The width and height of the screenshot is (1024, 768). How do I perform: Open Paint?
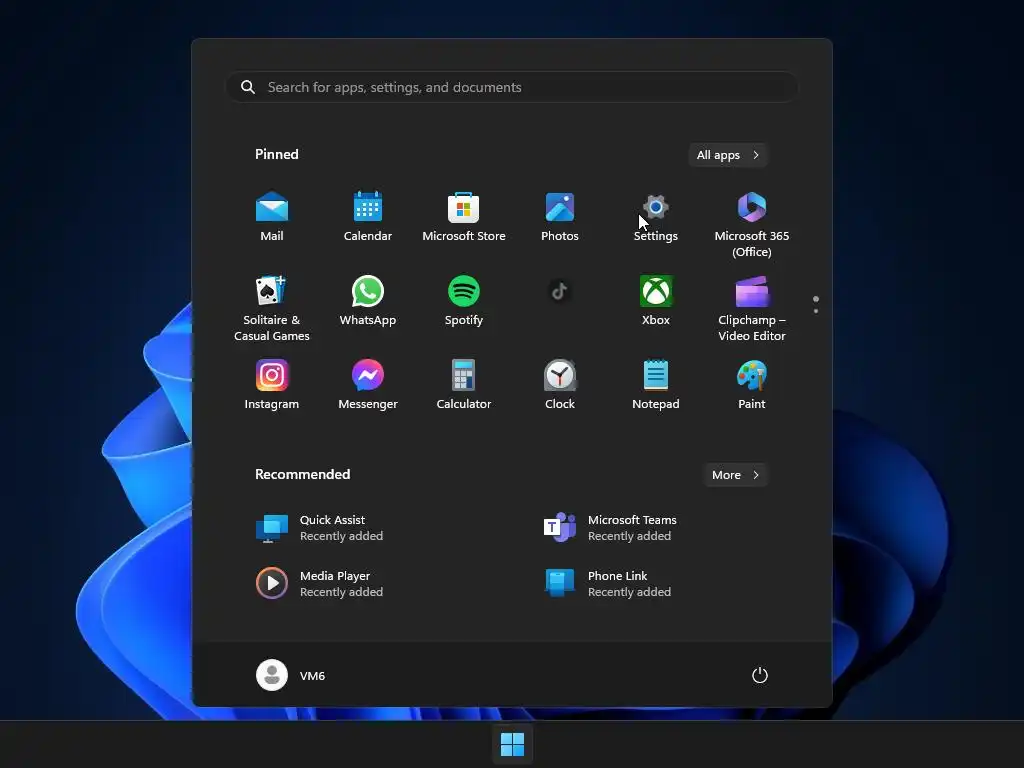point(752,385)
